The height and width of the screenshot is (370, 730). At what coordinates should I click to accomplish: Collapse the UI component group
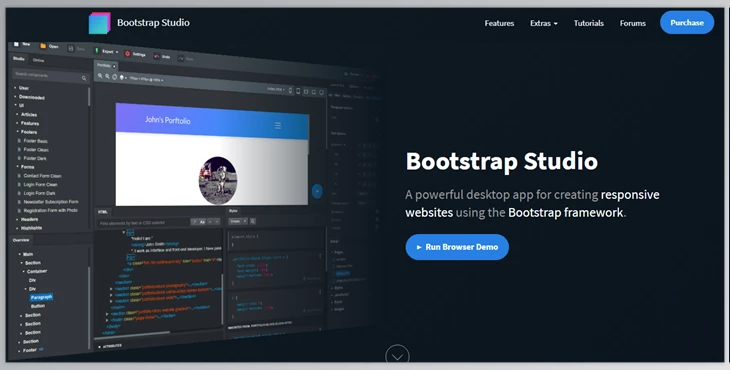tap(20, 105)
